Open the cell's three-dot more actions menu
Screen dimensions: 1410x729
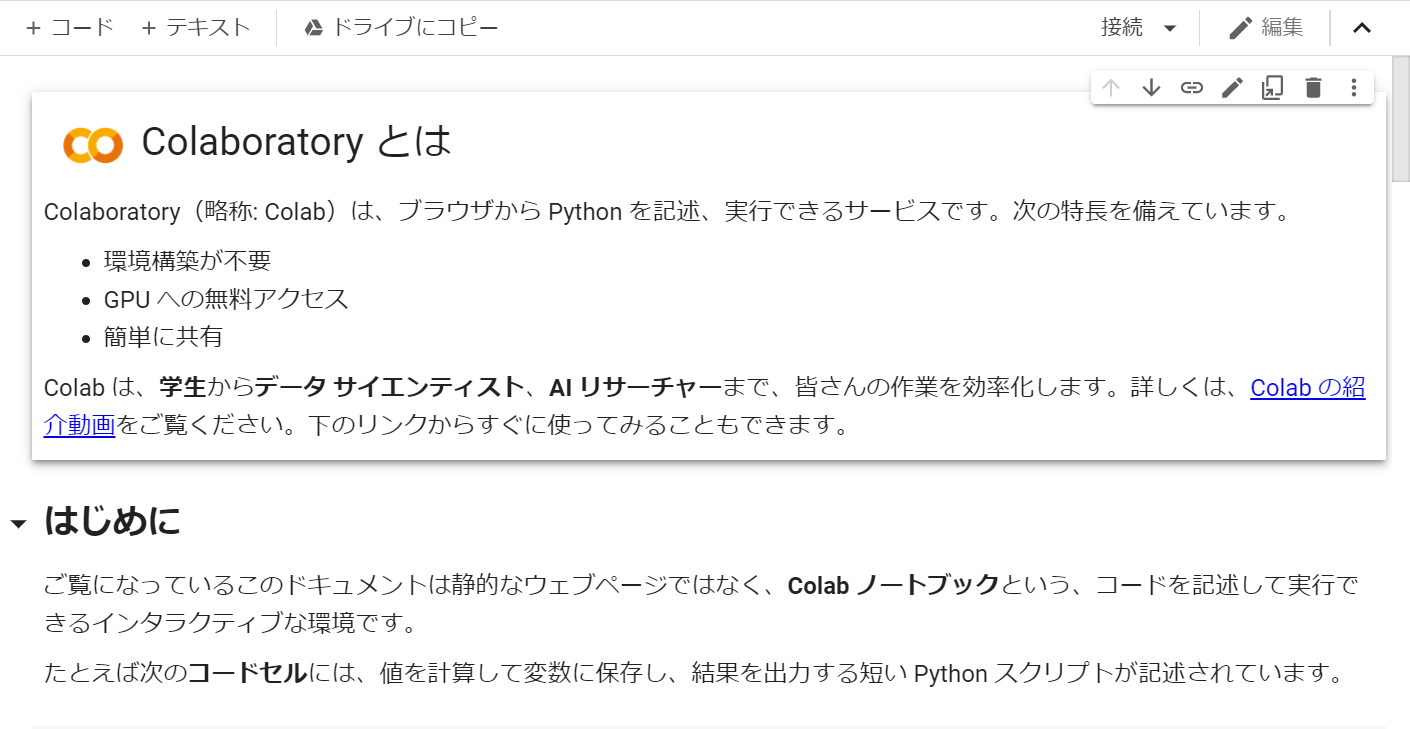pyautogui.click(x=1353, y=87)
